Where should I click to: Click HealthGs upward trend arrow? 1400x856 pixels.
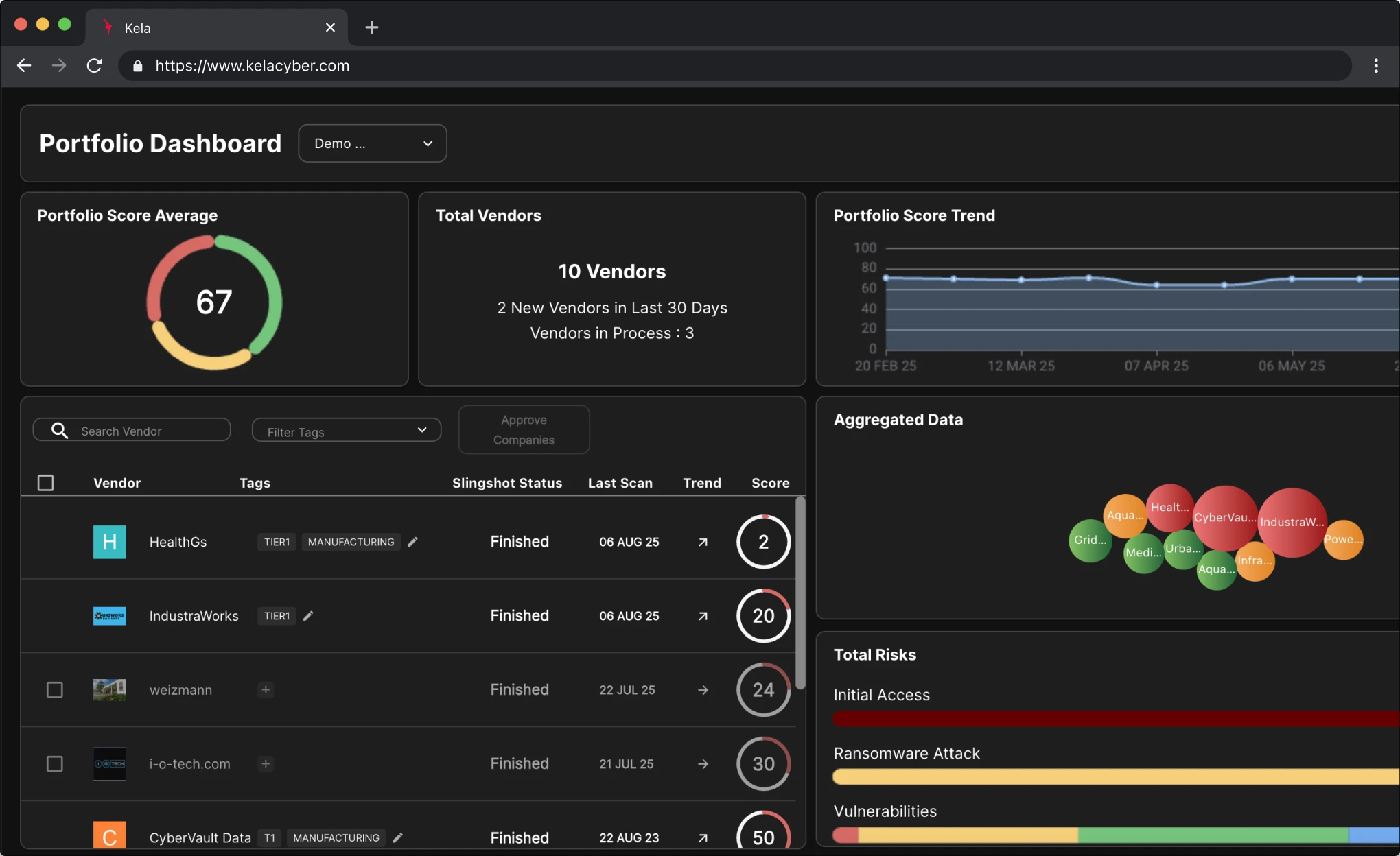click(703, 542)
